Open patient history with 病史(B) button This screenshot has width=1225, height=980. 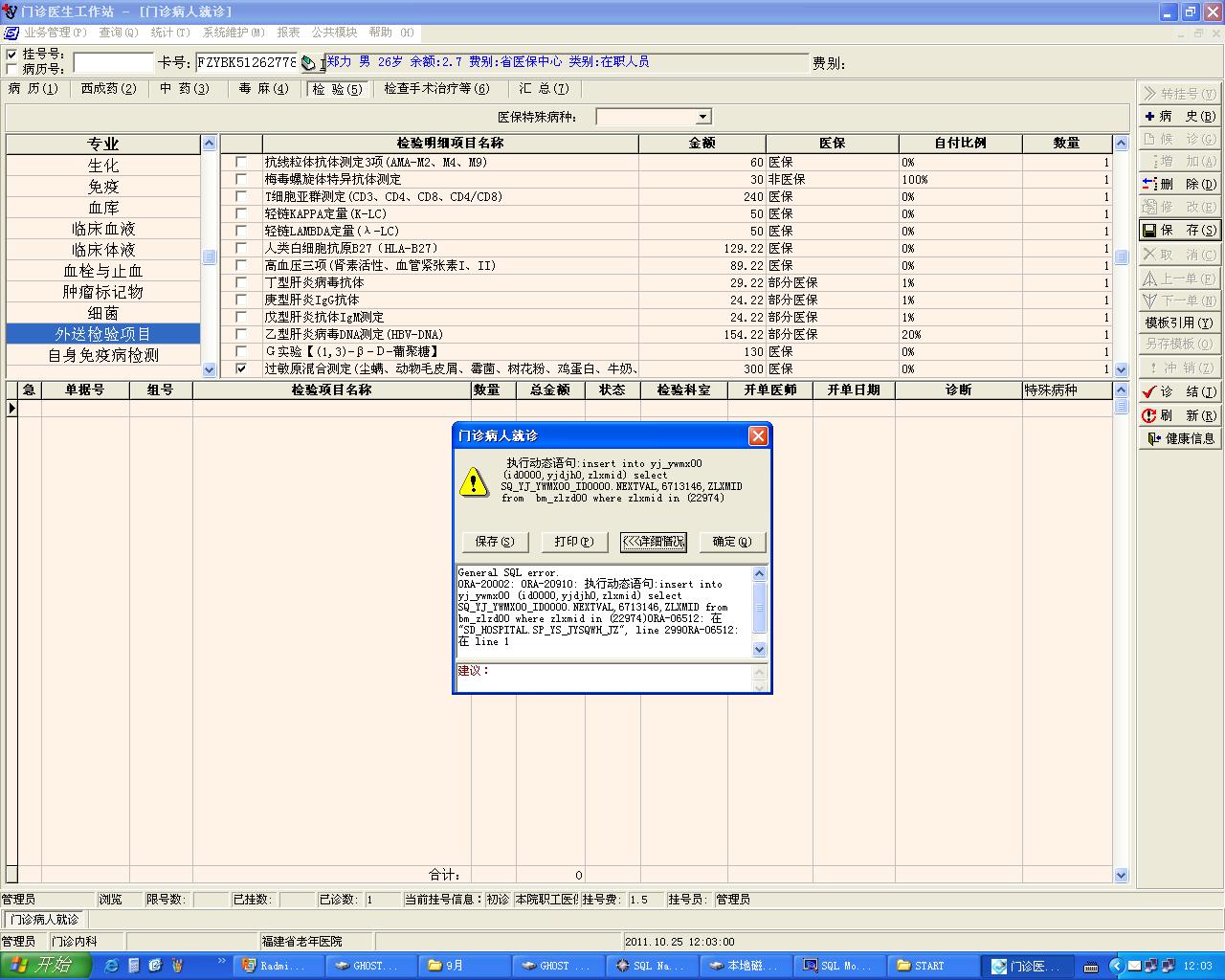1179,116
